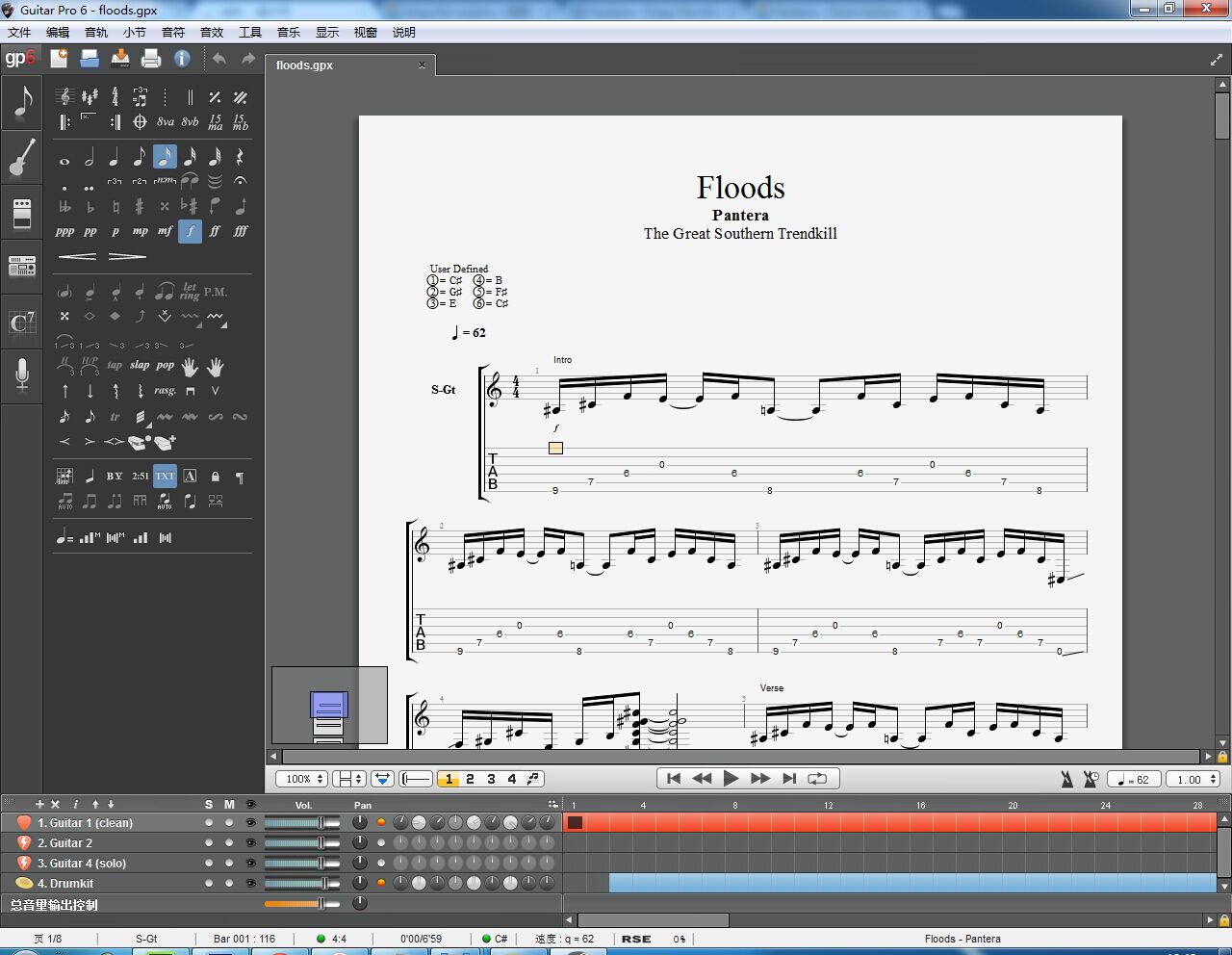Open the 编辑 menu
The width and height of the screenshot is (1232, 955).
tap(58, 32)
